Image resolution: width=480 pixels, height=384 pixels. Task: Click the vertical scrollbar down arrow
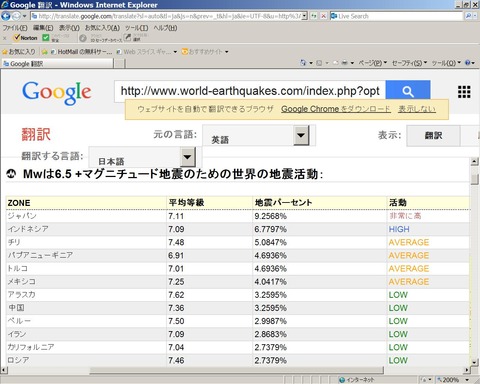click(x=475, y=362)
